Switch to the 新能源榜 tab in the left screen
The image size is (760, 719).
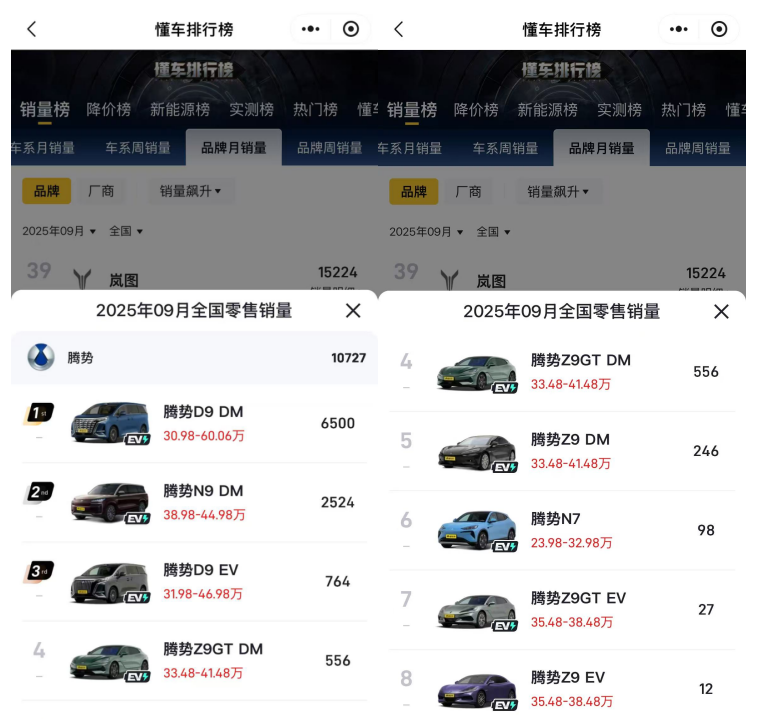pyautogui.click(x=180, y=109)
